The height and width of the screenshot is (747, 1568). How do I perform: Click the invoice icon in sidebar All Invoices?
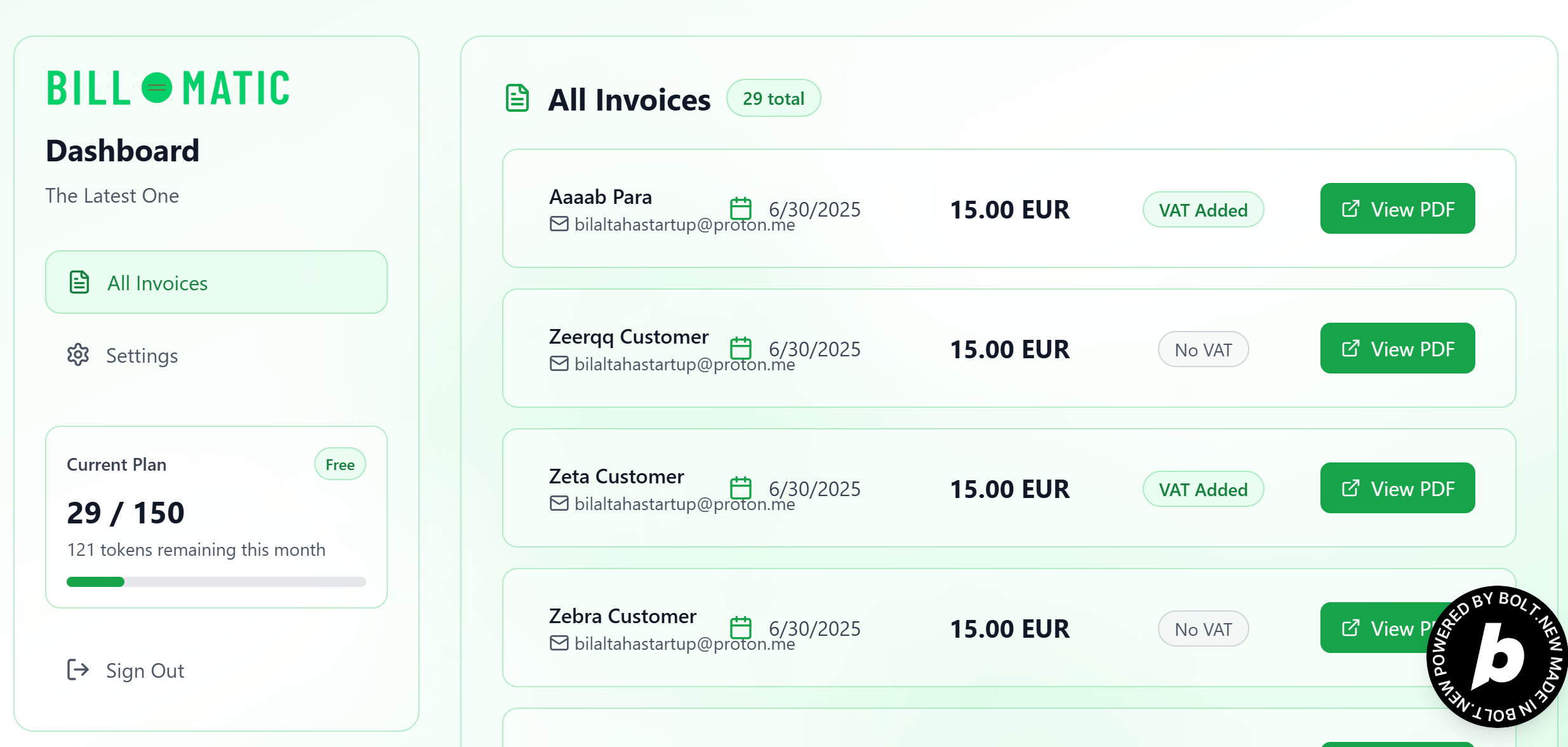pyautogui.click(x=79, y=282)
